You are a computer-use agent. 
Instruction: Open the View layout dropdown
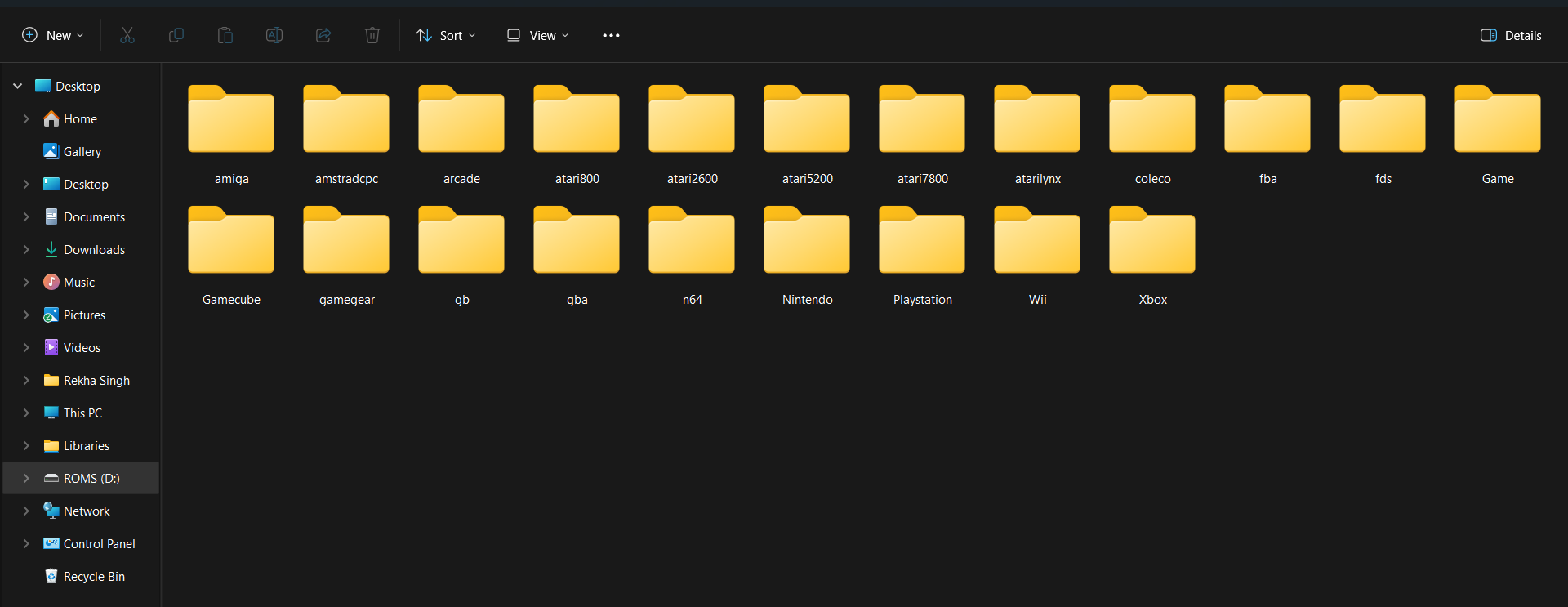pyautogui.click(x=537, y=35)
